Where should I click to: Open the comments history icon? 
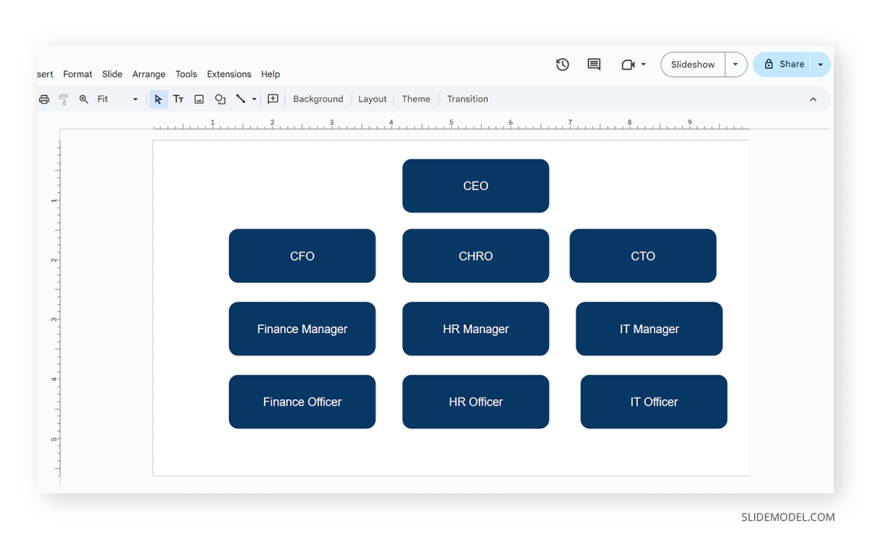coord(594,64)
